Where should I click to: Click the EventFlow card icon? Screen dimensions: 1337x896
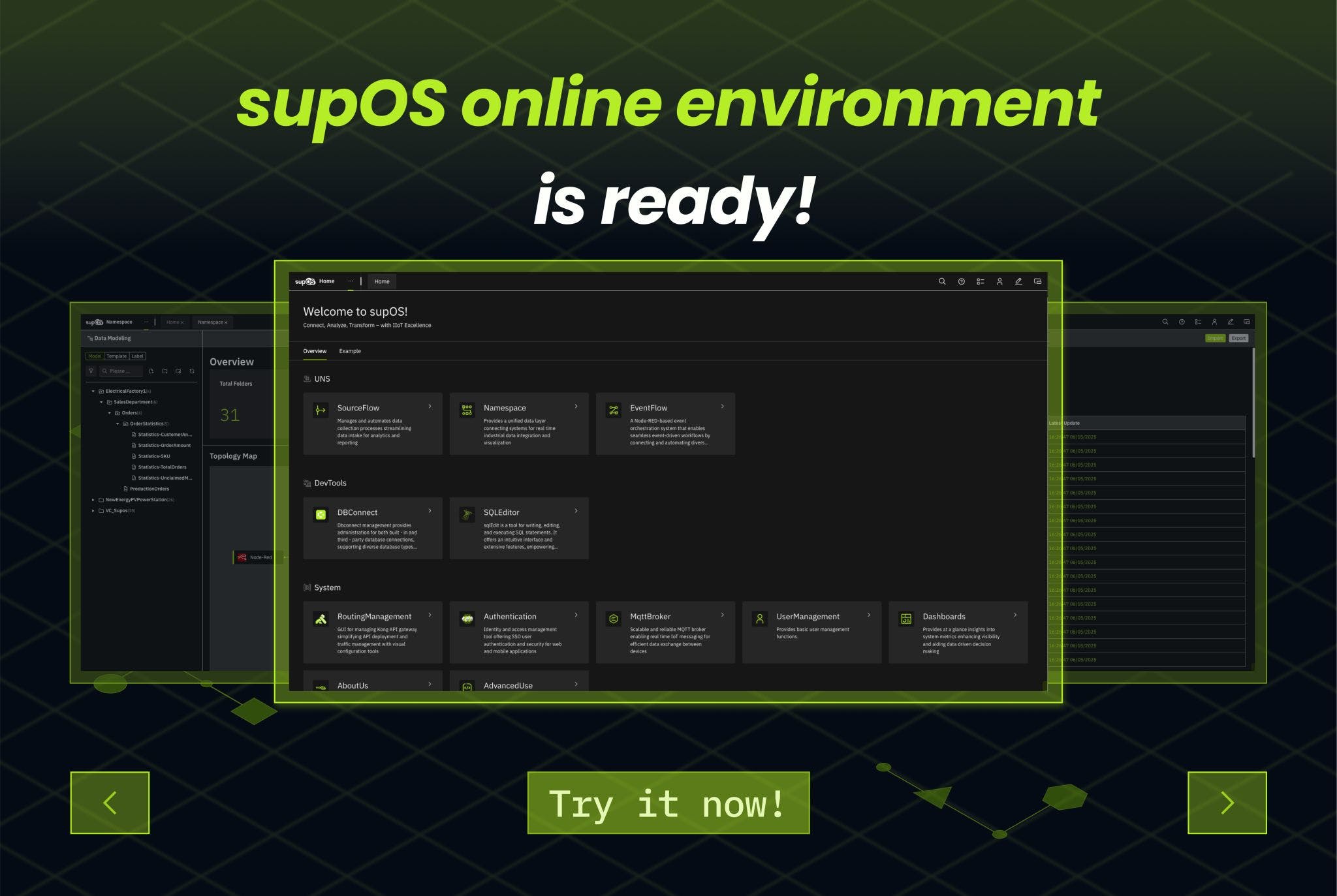pos(613,410)
